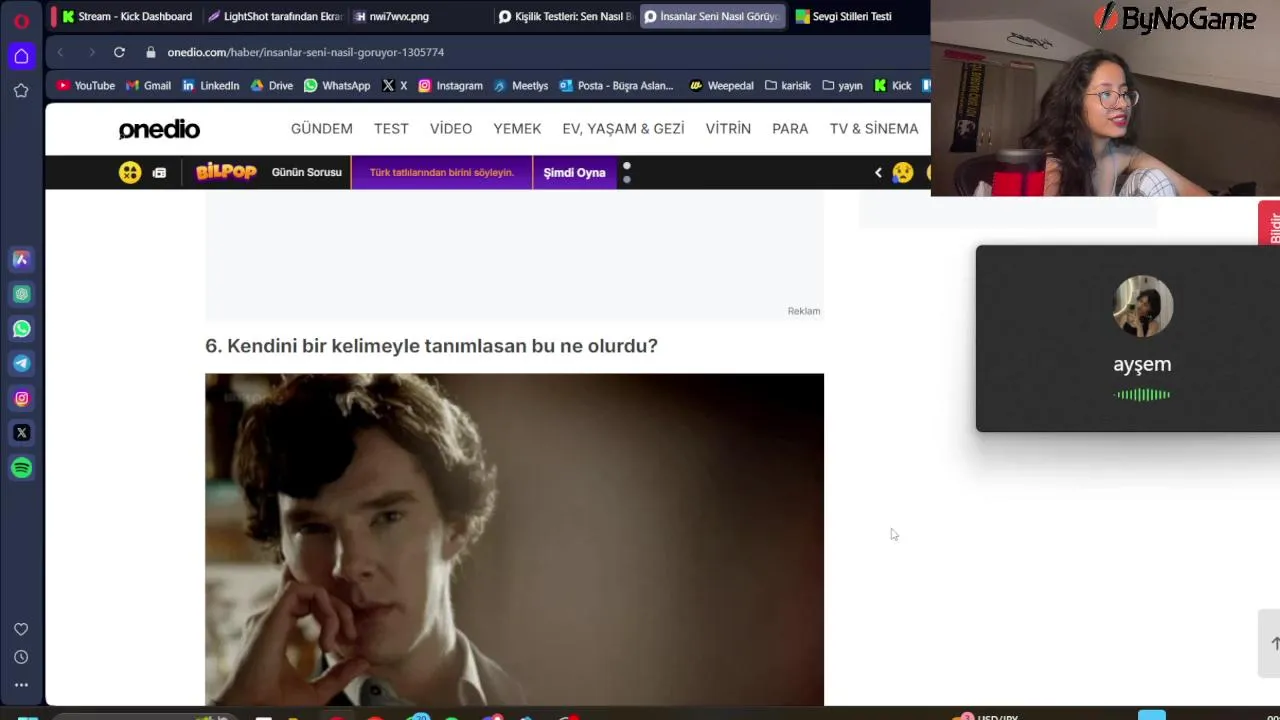Click the carousel dots on BilPop banner
The width and height of the screenshot is (1280, 720).
[x=627, y=172]
